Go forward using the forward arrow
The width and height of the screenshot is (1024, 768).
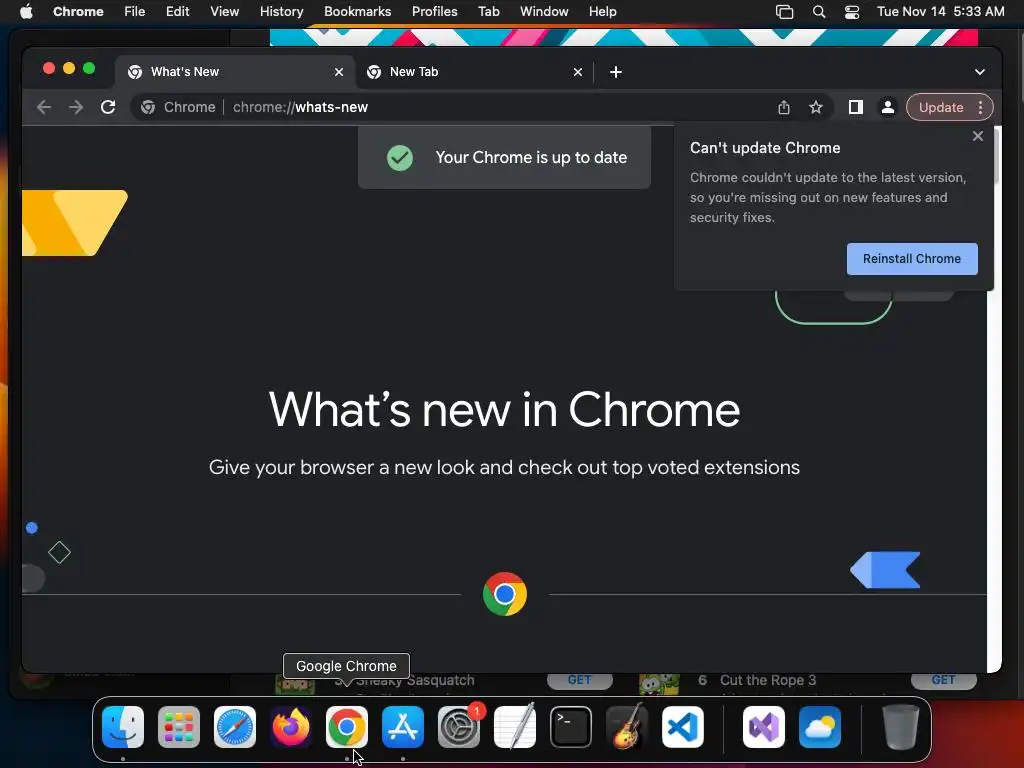tap(76, 107)
